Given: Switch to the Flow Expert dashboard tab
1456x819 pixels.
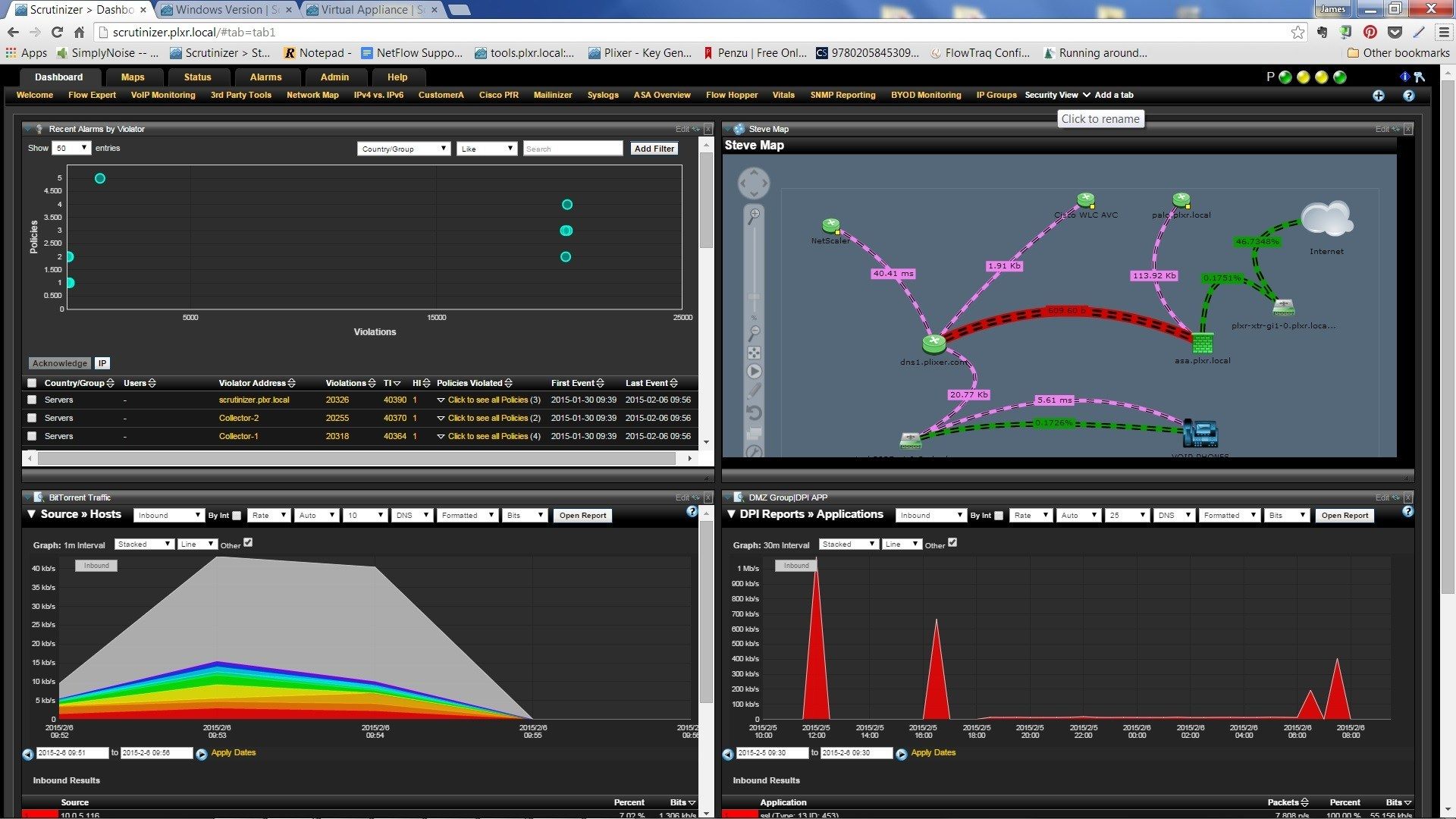Looking at the screenshot, I should click(x=92, y=96).
